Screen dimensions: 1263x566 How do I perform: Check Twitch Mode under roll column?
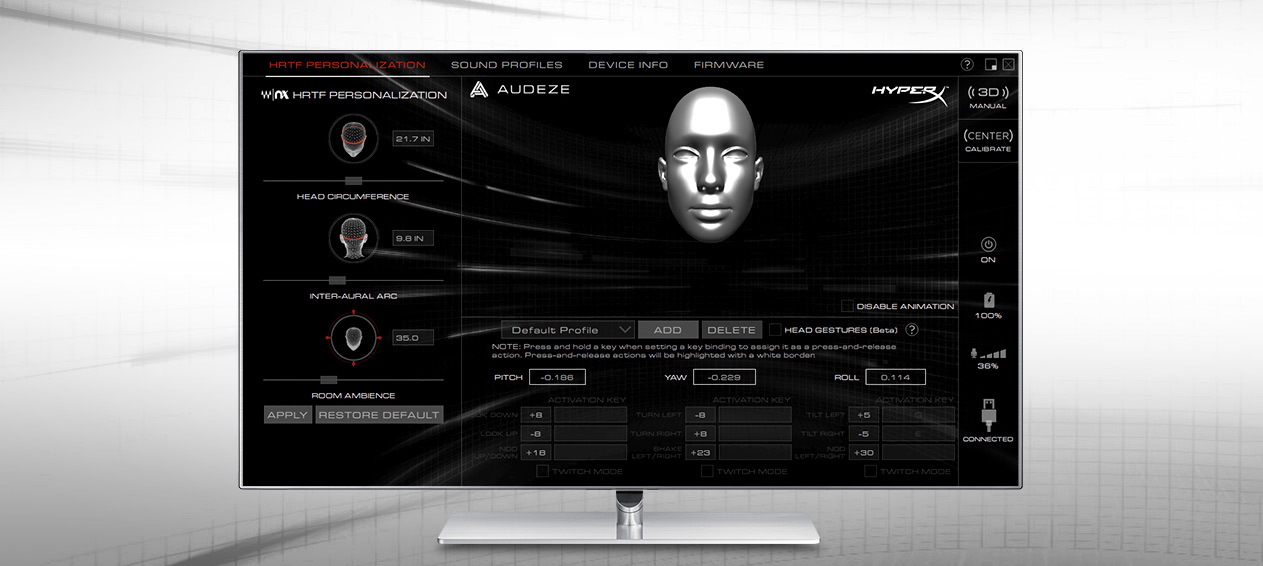click(870, 471)
